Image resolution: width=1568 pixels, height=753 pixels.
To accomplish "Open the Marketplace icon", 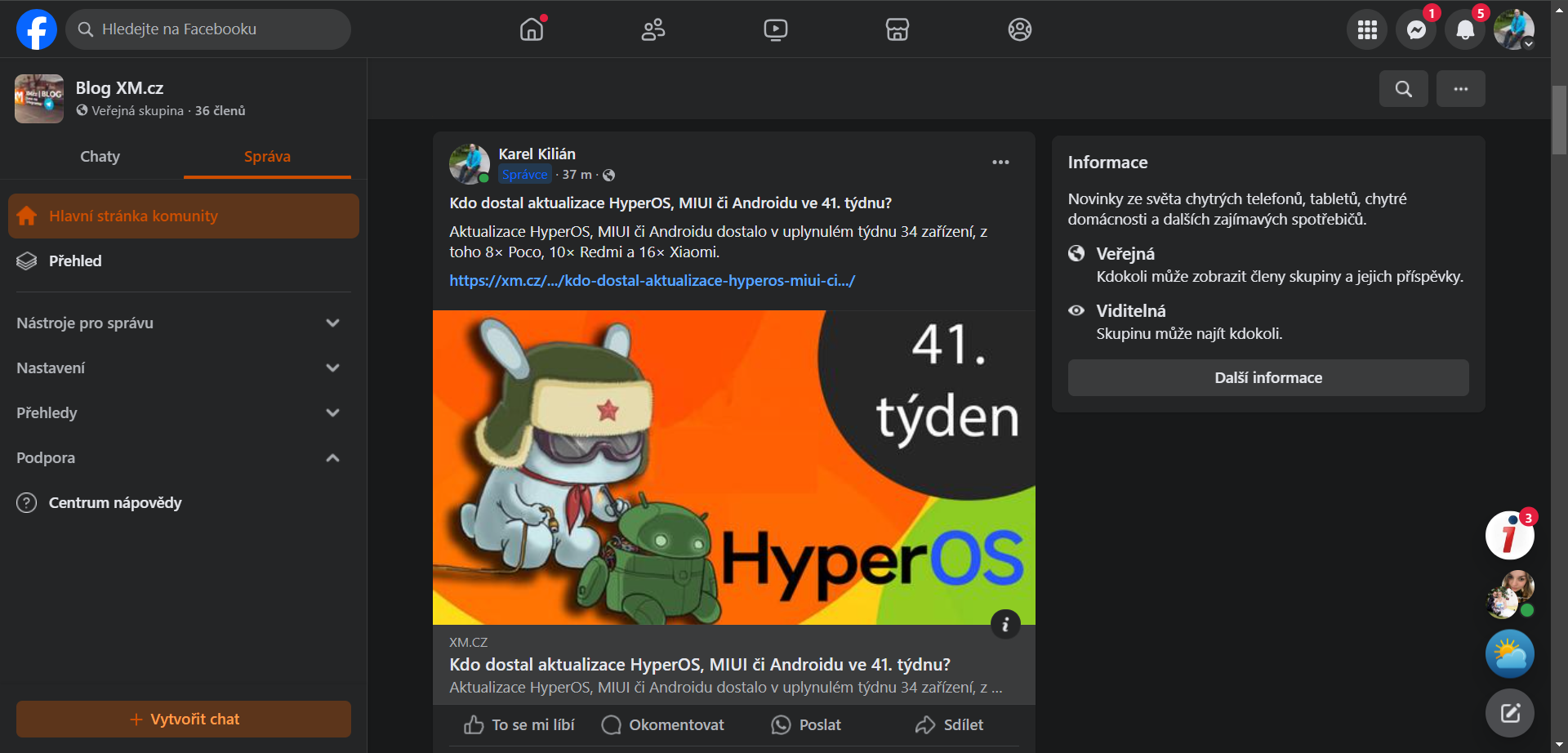I will [897, 29].
